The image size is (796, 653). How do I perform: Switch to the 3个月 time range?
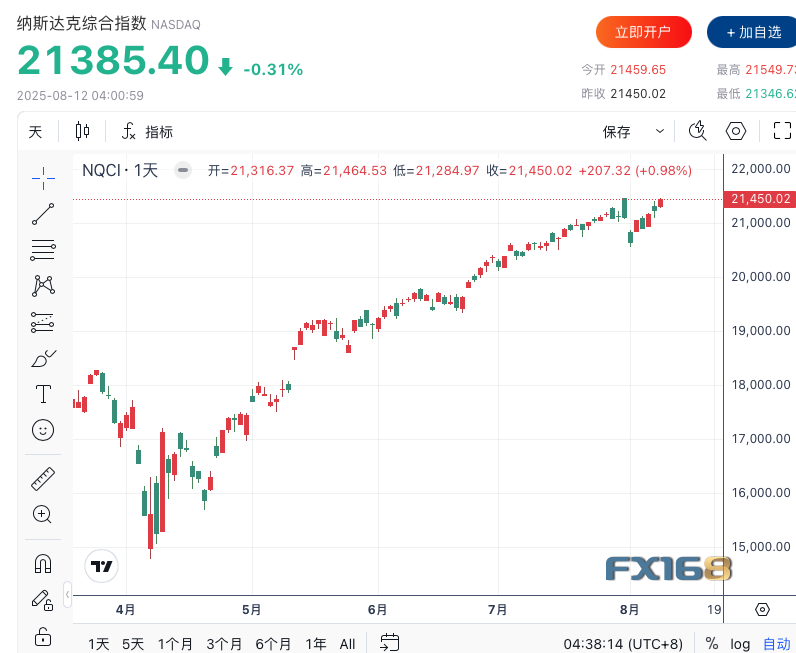tap(225, 644)
